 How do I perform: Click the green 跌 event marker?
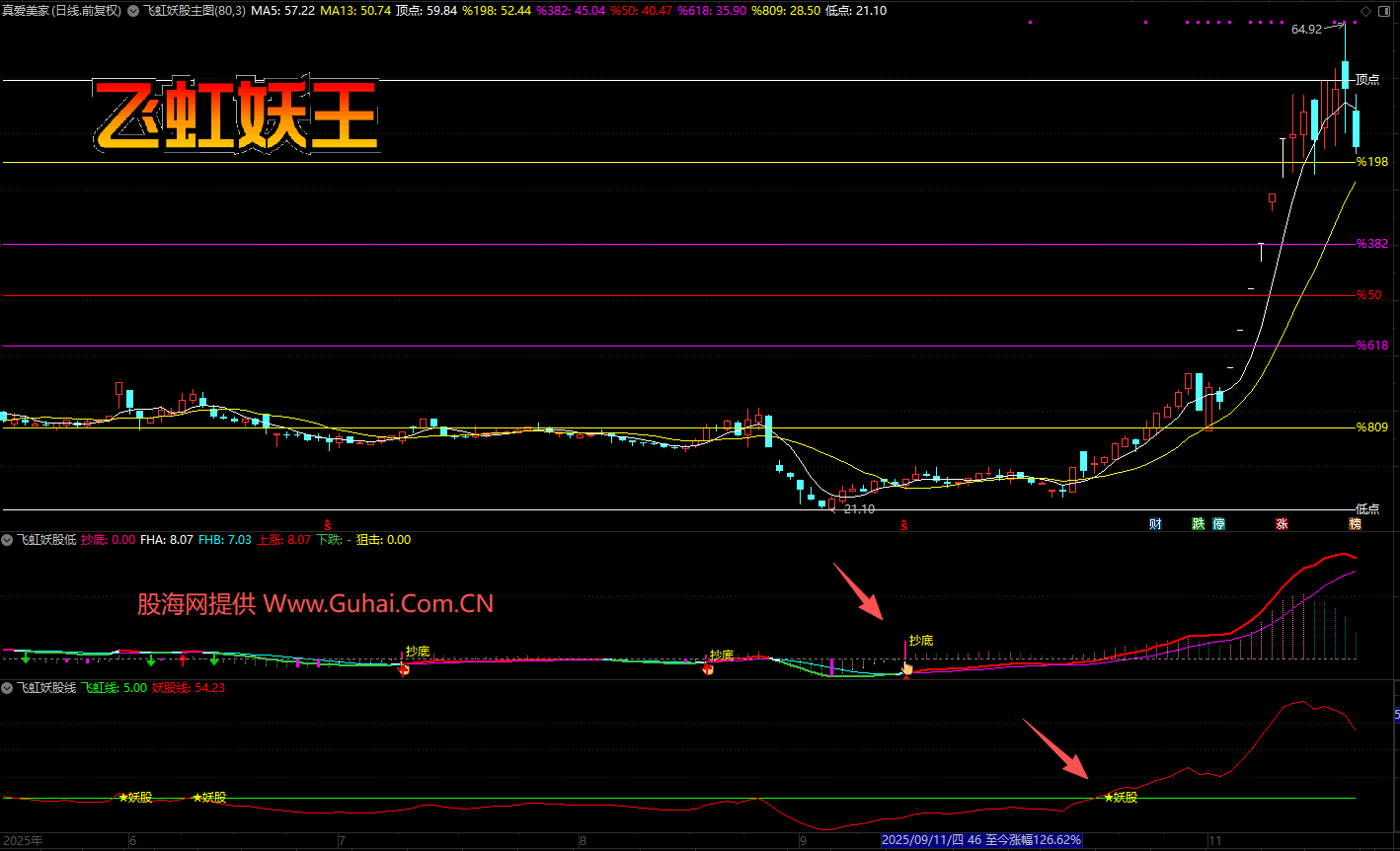[1198, 523]
